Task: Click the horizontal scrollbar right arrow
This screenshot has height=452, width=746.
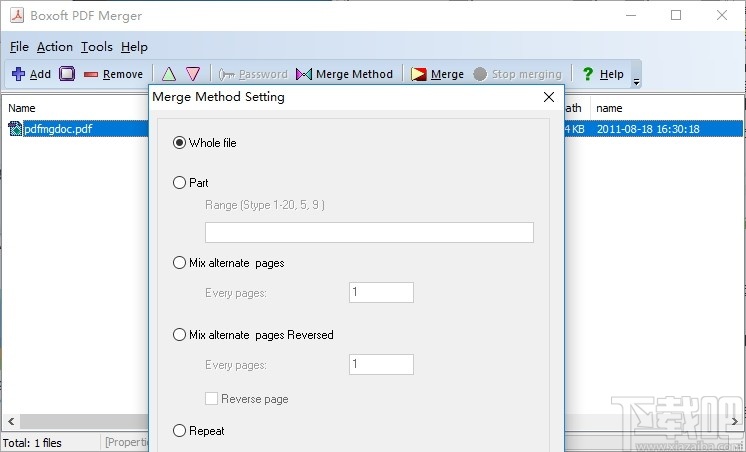Action: [x=735, y=421]
